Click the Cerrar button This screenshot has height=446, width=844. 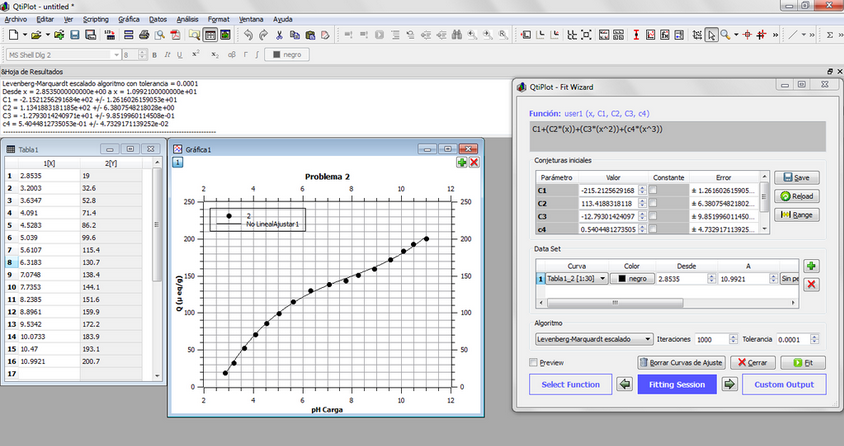pos(752,363)
